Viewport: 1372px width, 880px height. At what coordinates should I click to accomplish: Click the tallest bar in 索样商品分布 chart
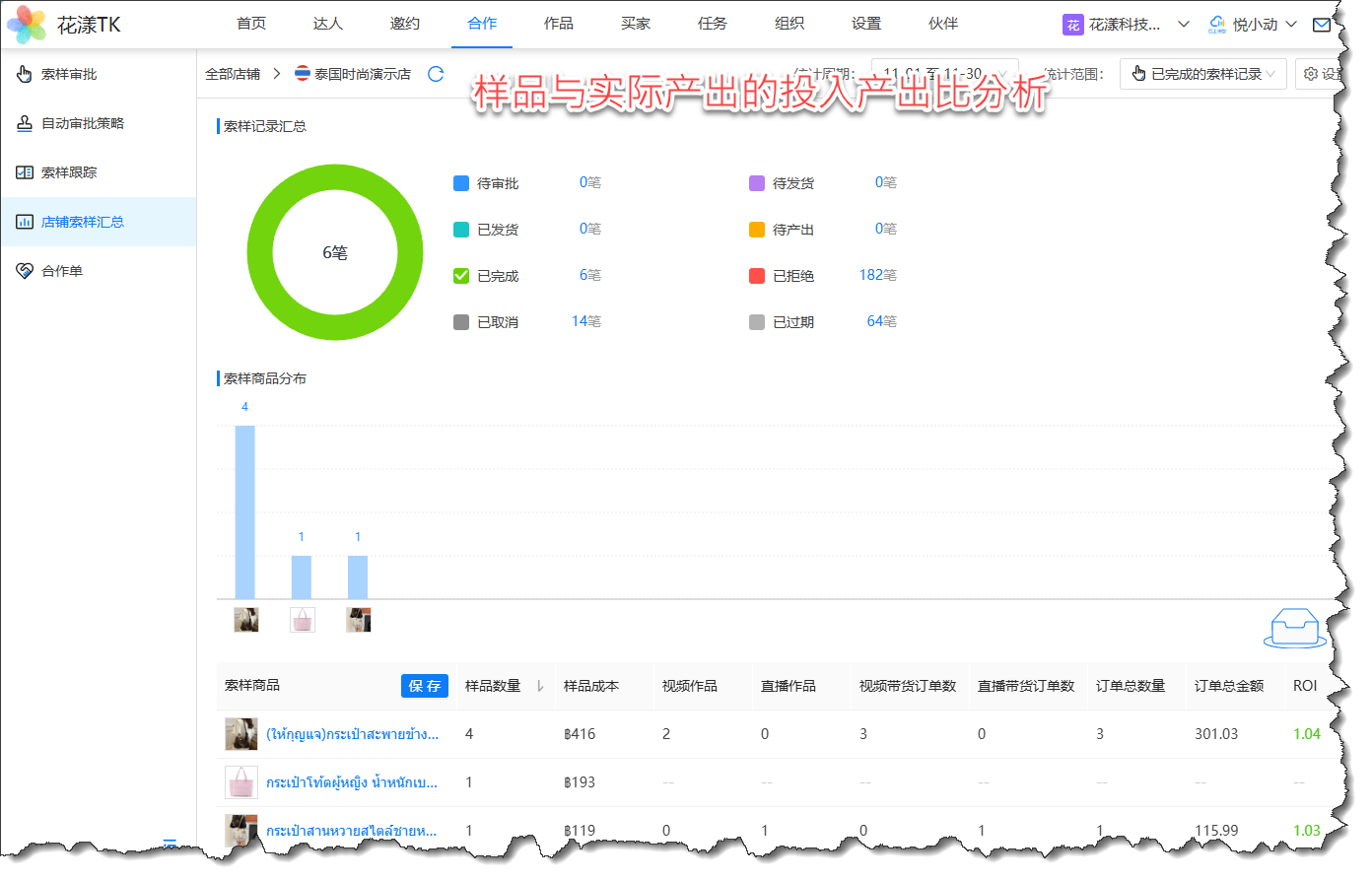tap(244, 511)
